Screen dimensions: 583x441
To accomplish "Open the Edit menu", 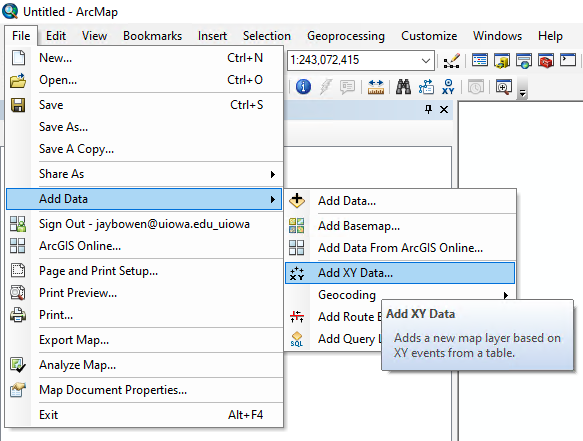I will click(x=56, y=36).
